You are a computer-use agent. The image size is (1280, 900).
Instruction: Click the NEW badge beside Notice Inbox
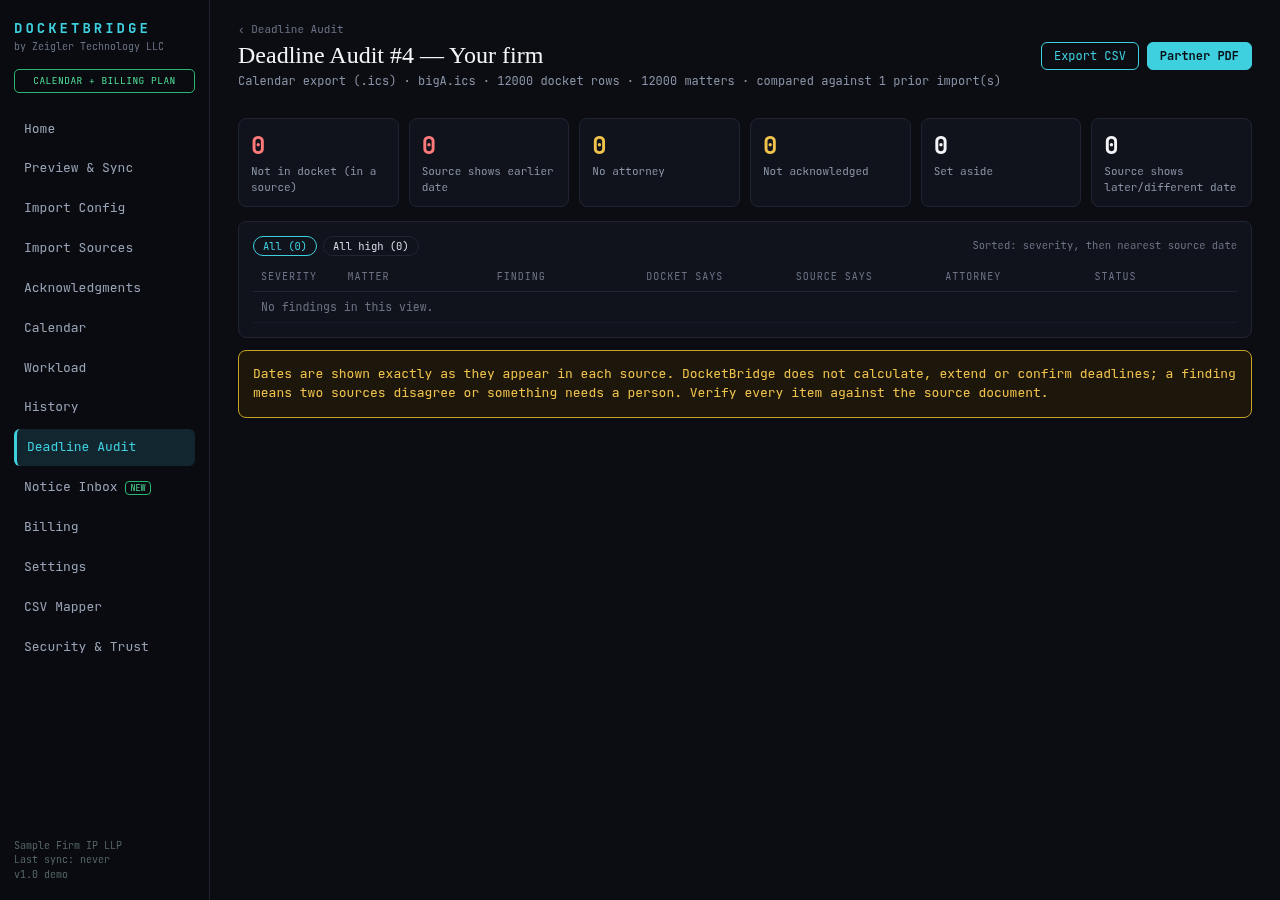click(x=138, y=488)
